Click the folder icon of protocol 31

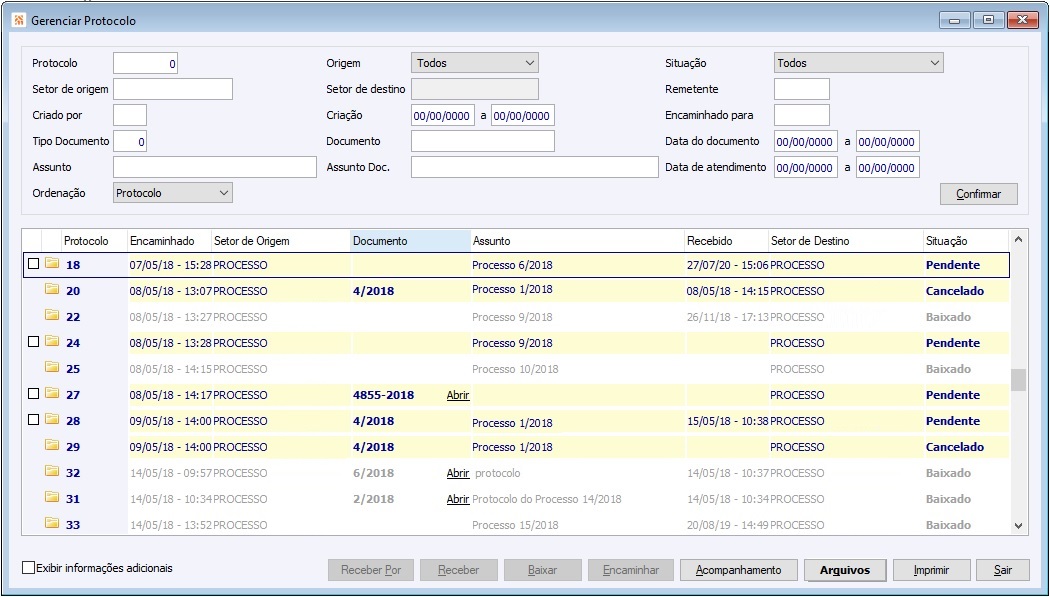(x=52, y=499)
